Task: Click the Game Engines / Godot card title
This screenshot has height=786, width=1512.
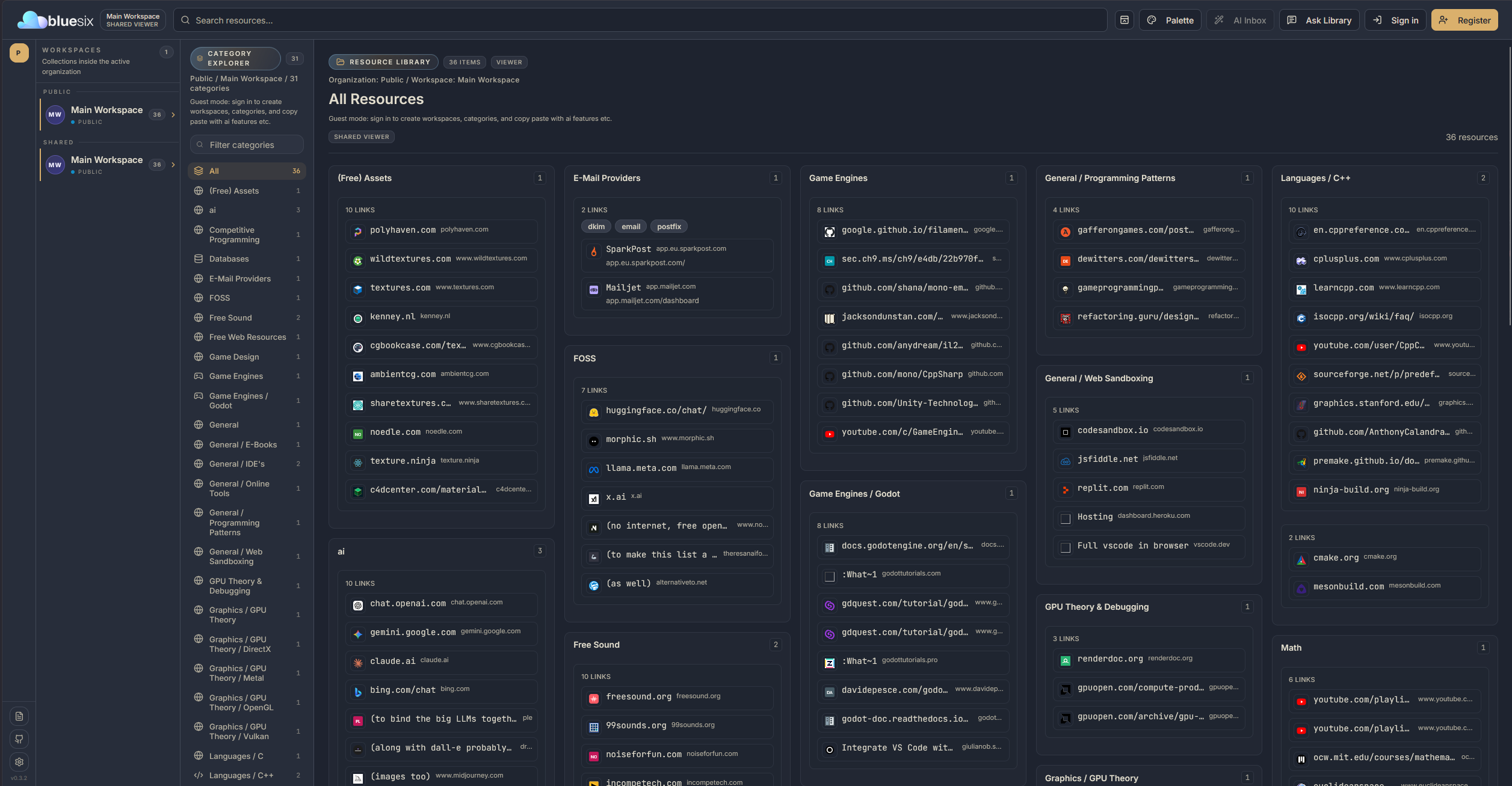Action: point(854,494)
